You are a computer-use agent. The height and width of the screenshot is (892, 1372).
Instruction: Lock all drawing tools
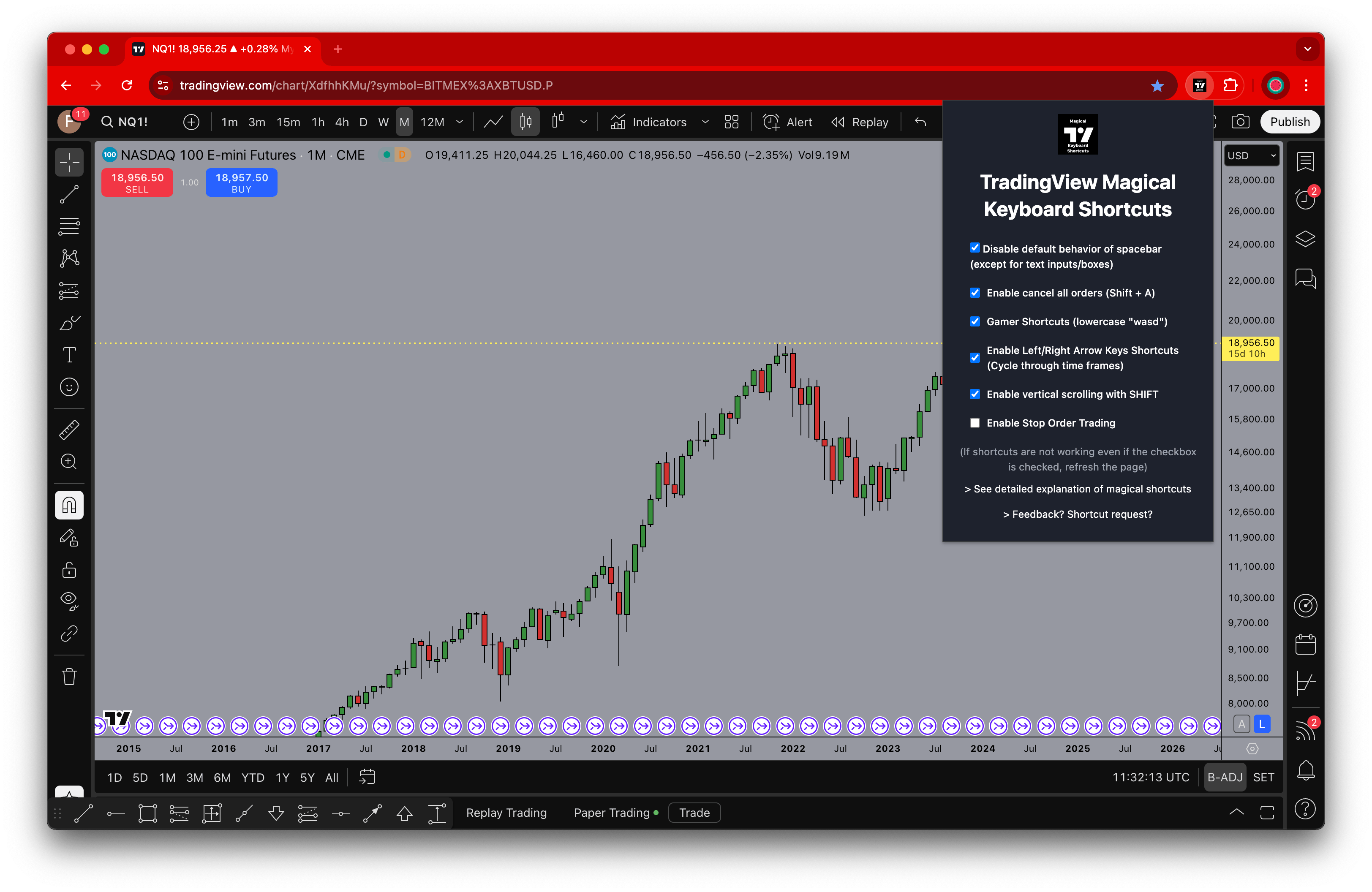69,570
